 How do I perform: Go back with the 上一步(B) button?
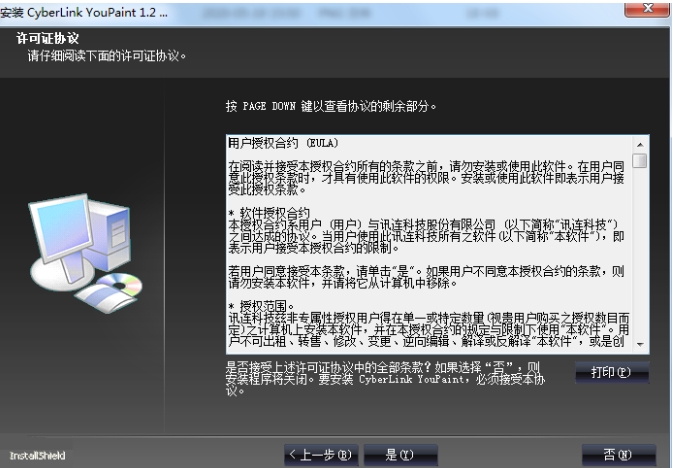(320, 455)
